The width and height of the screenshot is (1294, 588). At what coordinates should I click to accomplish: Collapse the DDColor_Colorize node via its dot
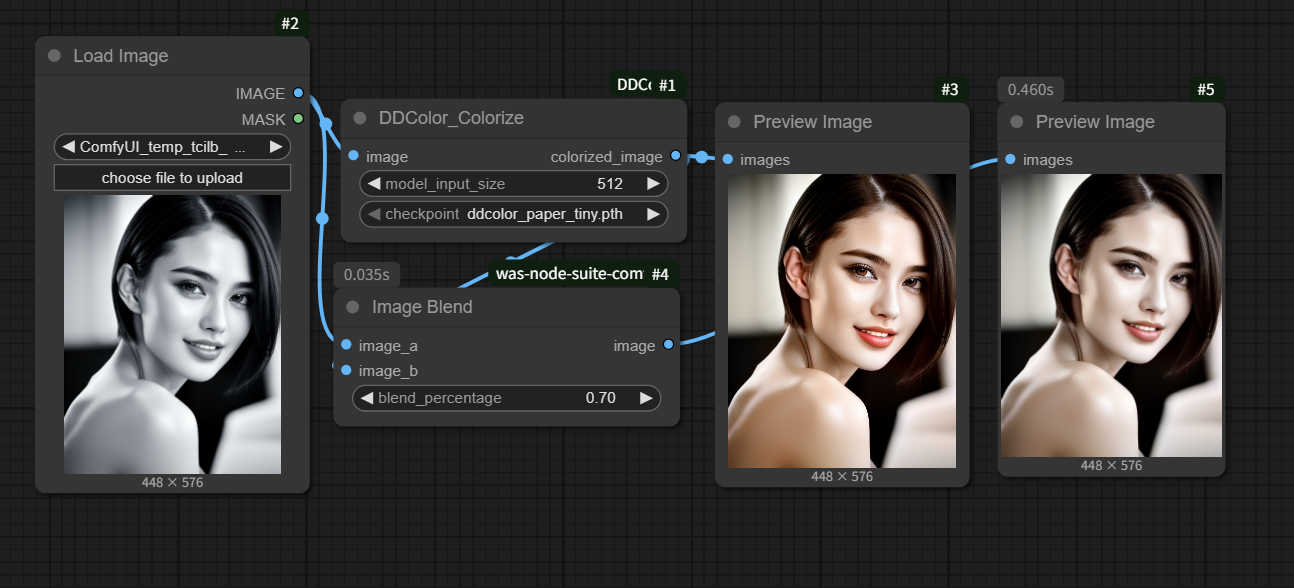(360, 118)
